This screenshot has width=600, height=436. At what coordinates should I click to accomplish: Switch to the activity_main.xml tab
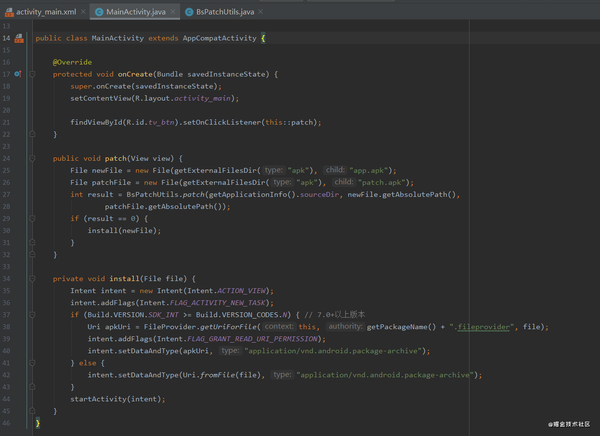(x=44, y=11)
